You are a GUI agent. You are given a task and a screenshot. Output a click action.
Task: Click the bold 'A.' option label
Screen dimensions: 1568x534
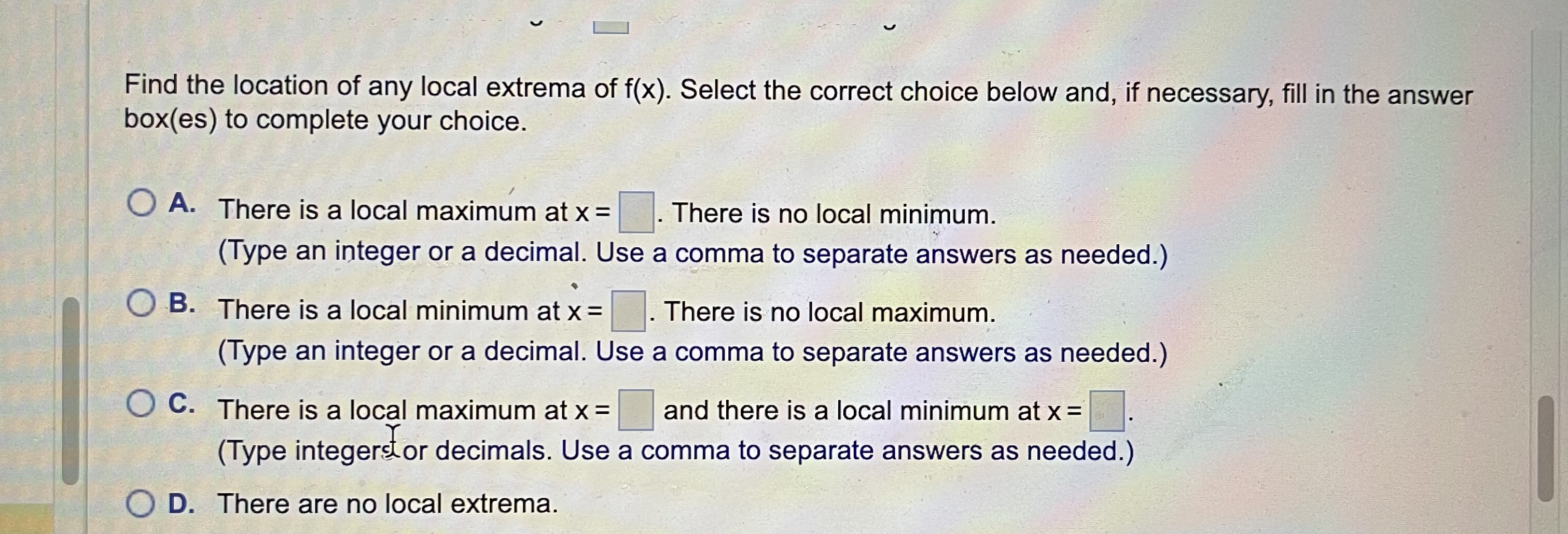pos(181,204)
